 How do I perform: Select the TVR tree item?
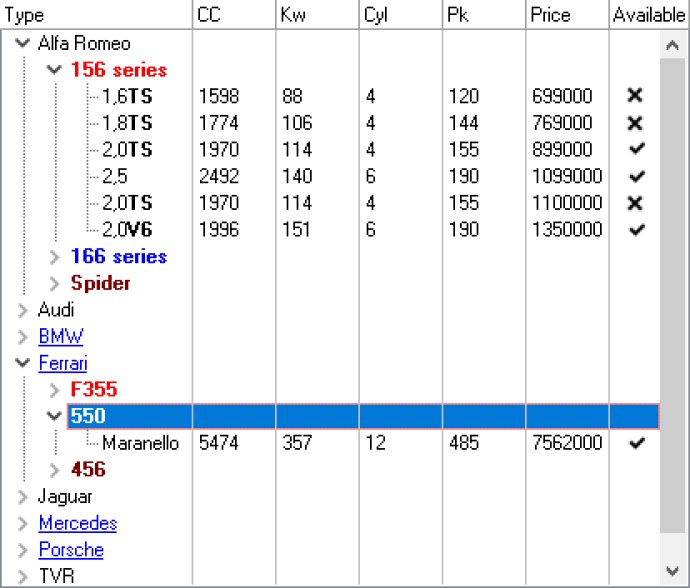click(56, 576)
